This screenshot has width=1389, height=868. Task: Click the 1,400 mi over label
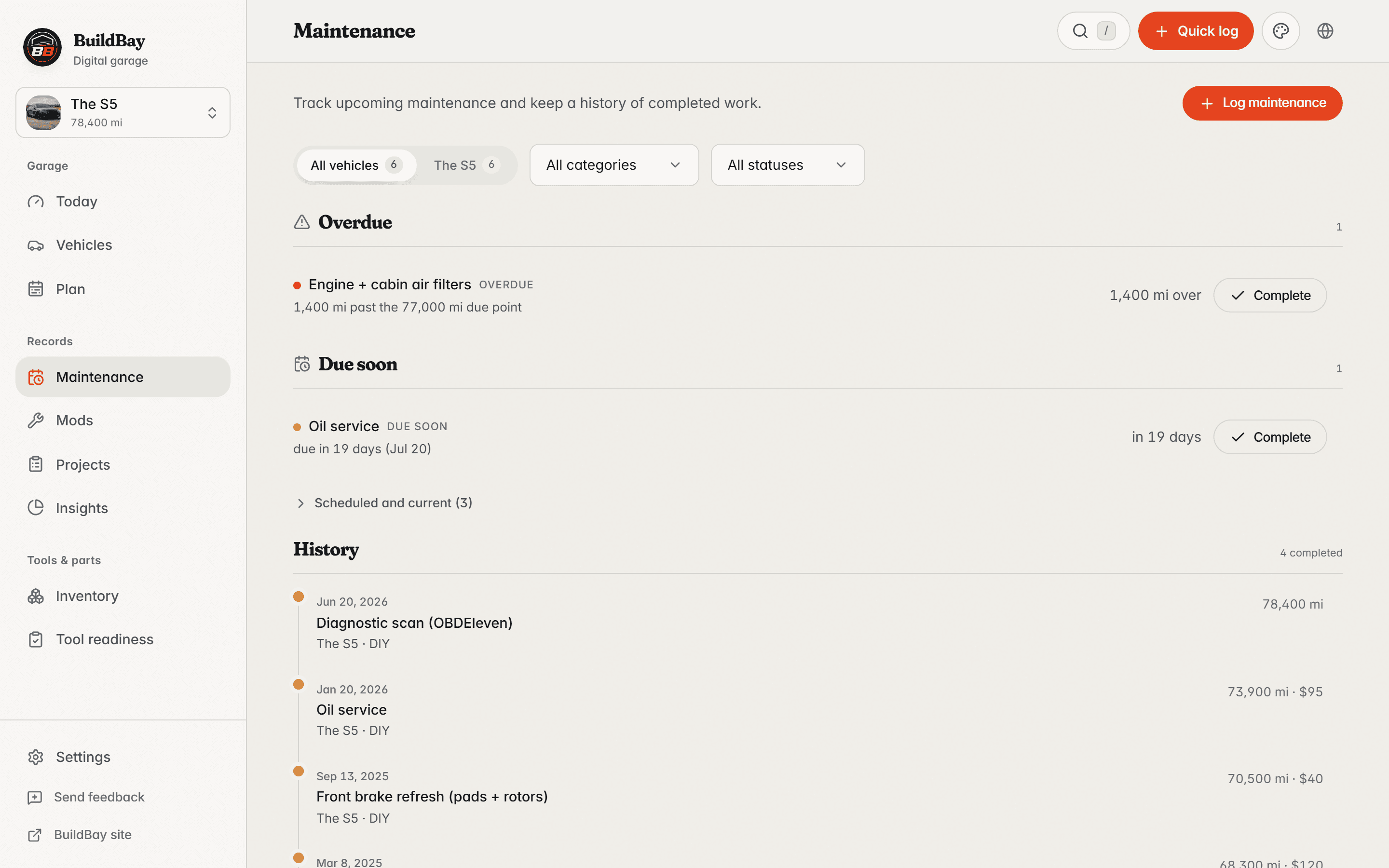pyautogui.click(x=1155, y=295)
